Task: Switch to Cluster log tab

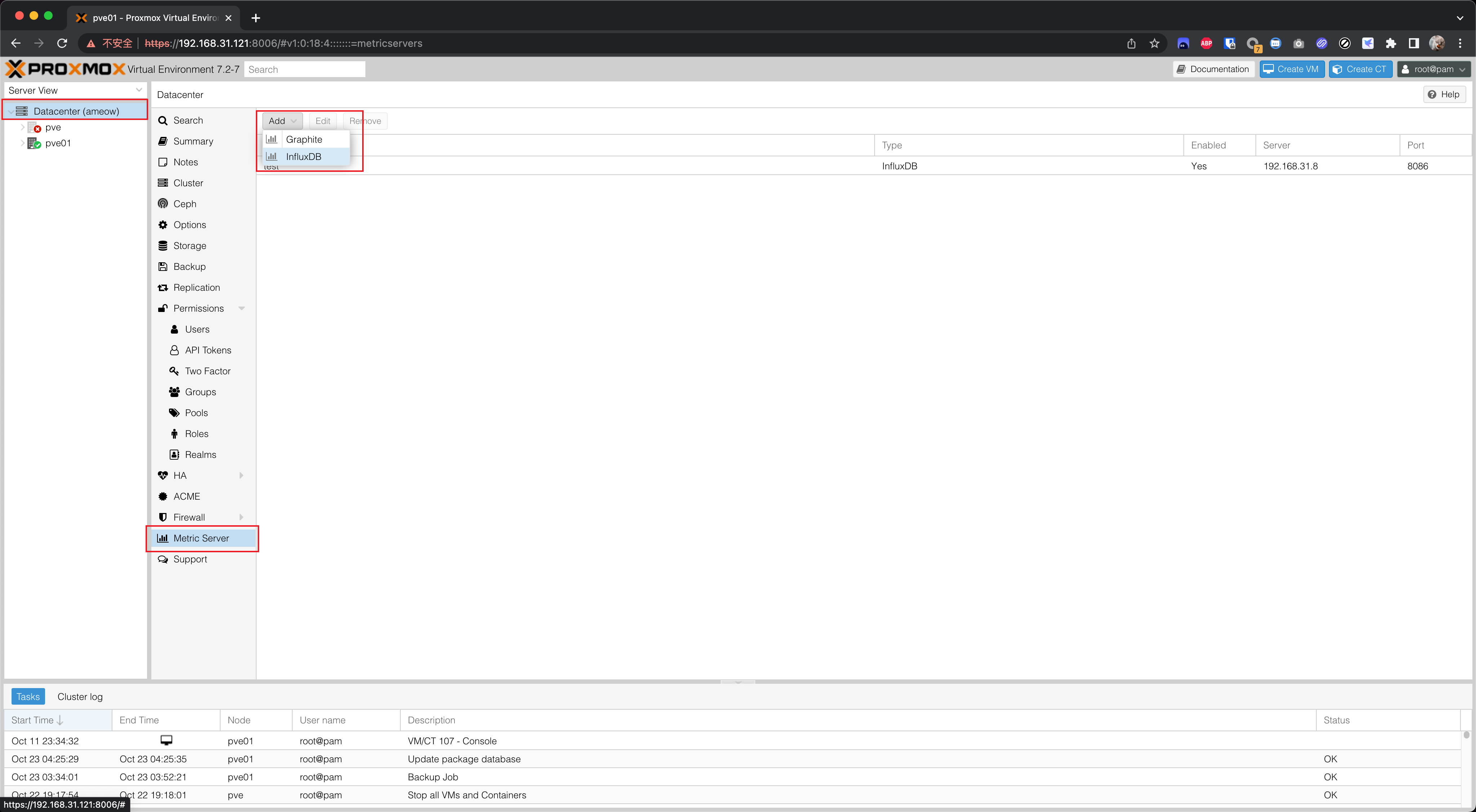Action: [80, 697]
